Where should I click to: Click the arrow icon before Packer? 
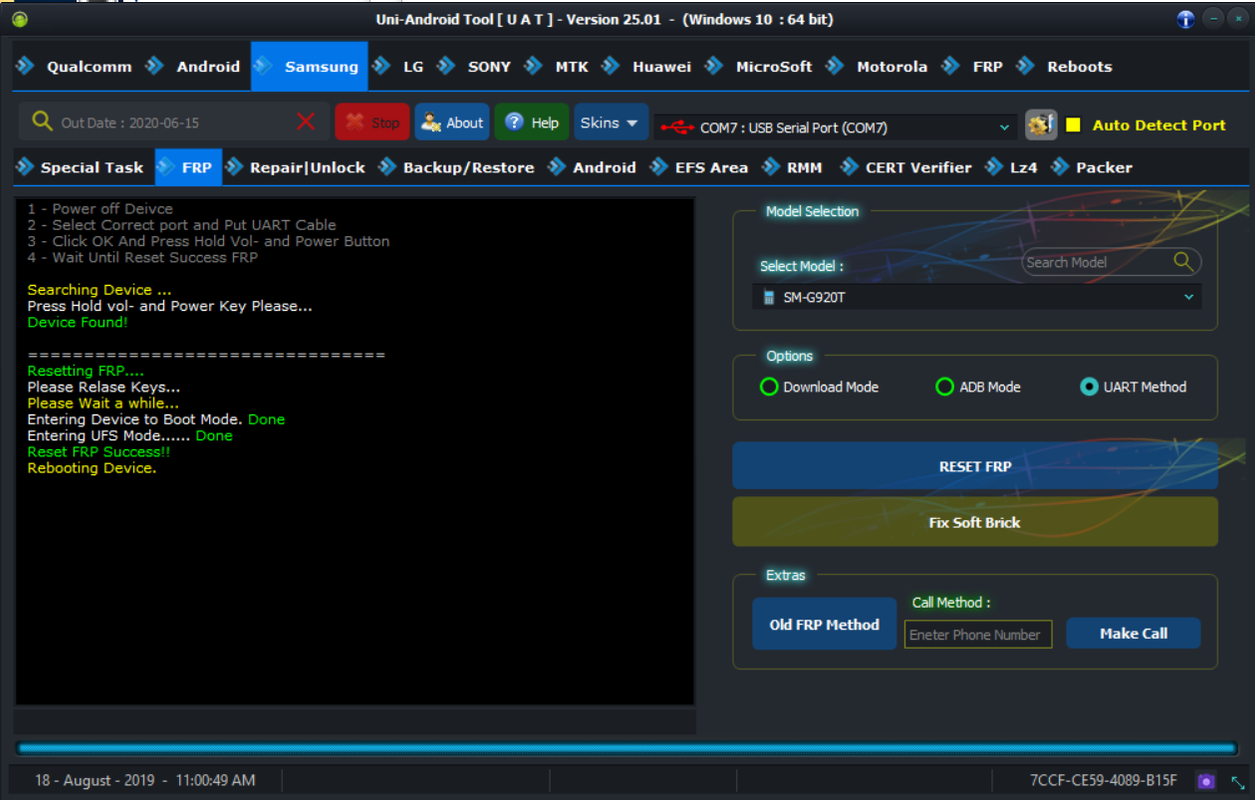point(1061,167)
